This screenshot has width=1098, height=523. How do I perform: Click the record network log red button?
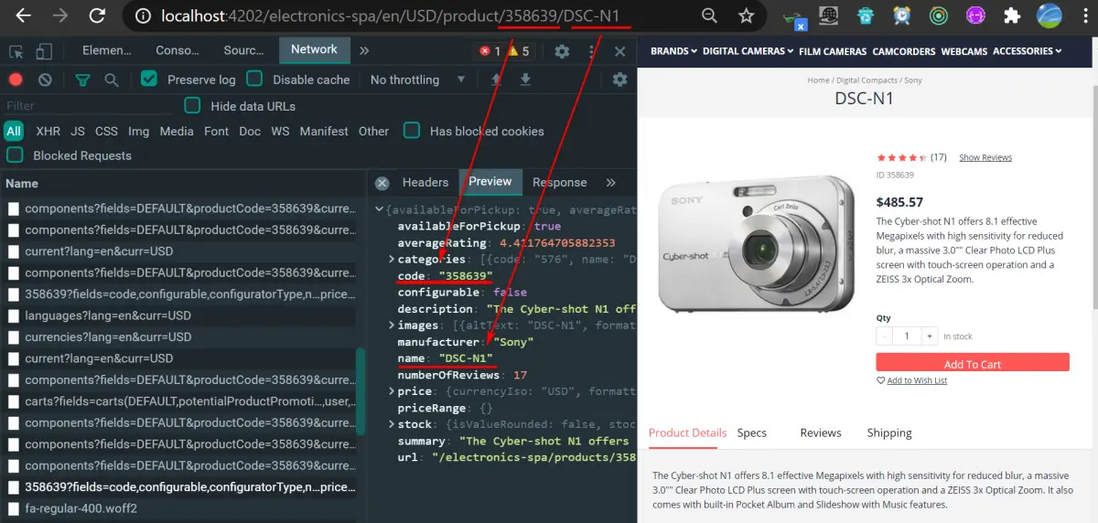click(x=15, y=80)
